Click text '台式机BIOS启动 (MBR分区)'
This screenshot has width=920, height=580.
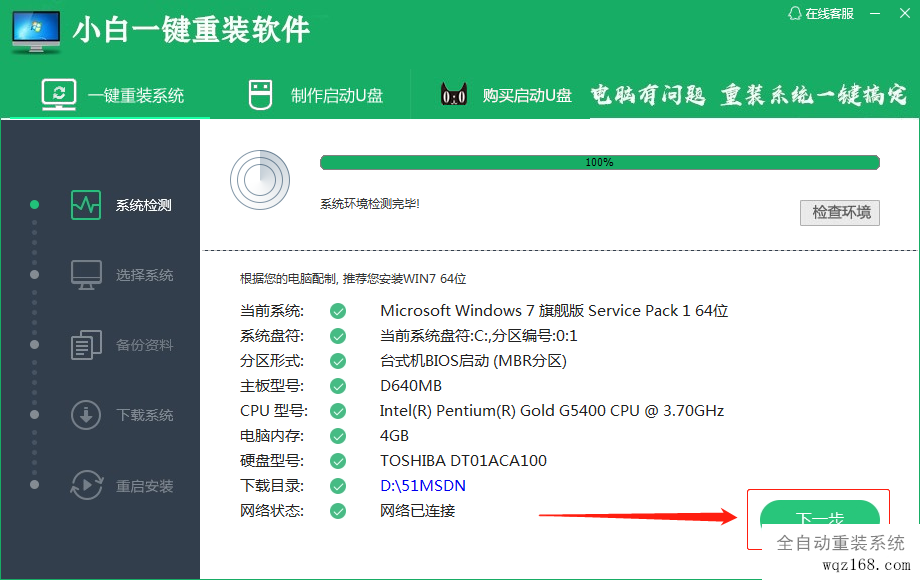pos(473,361)
